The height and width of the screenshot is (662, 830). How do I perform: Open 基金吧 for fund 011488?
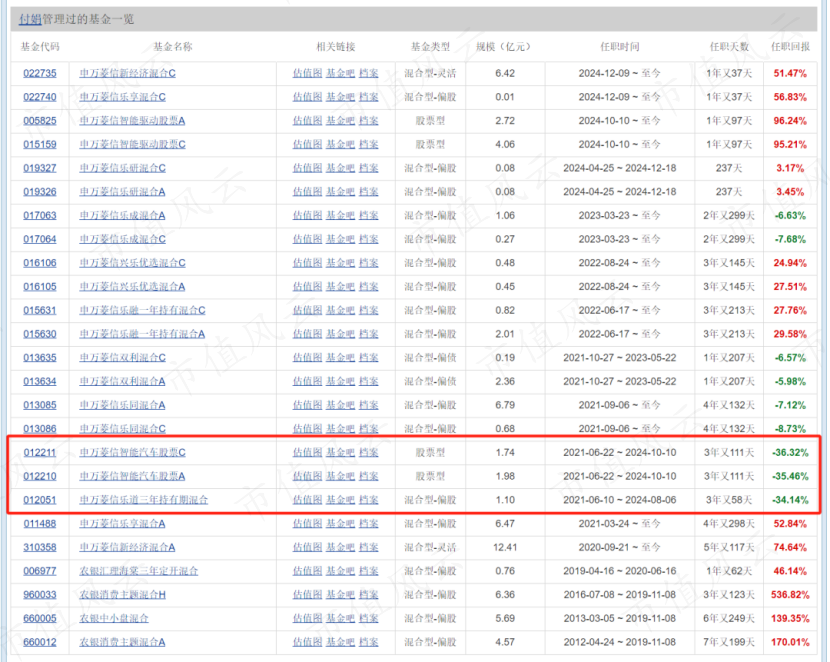(341, 523)
